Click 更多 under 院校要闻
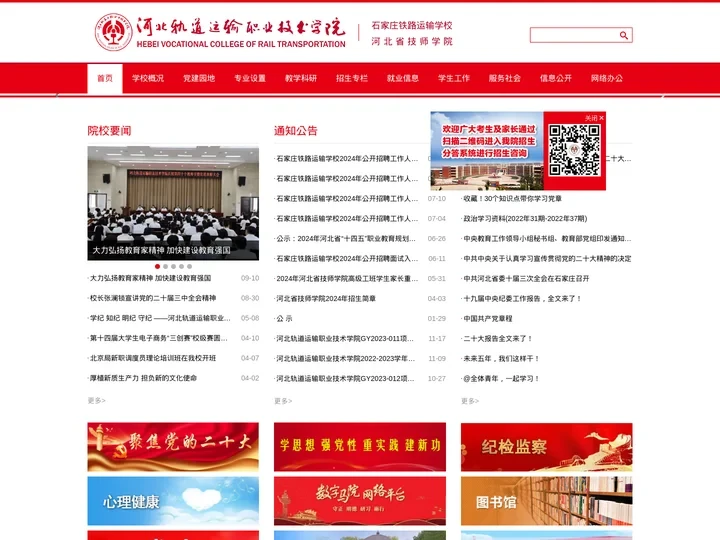Viewport: 720px width, 540px height. 96,401
